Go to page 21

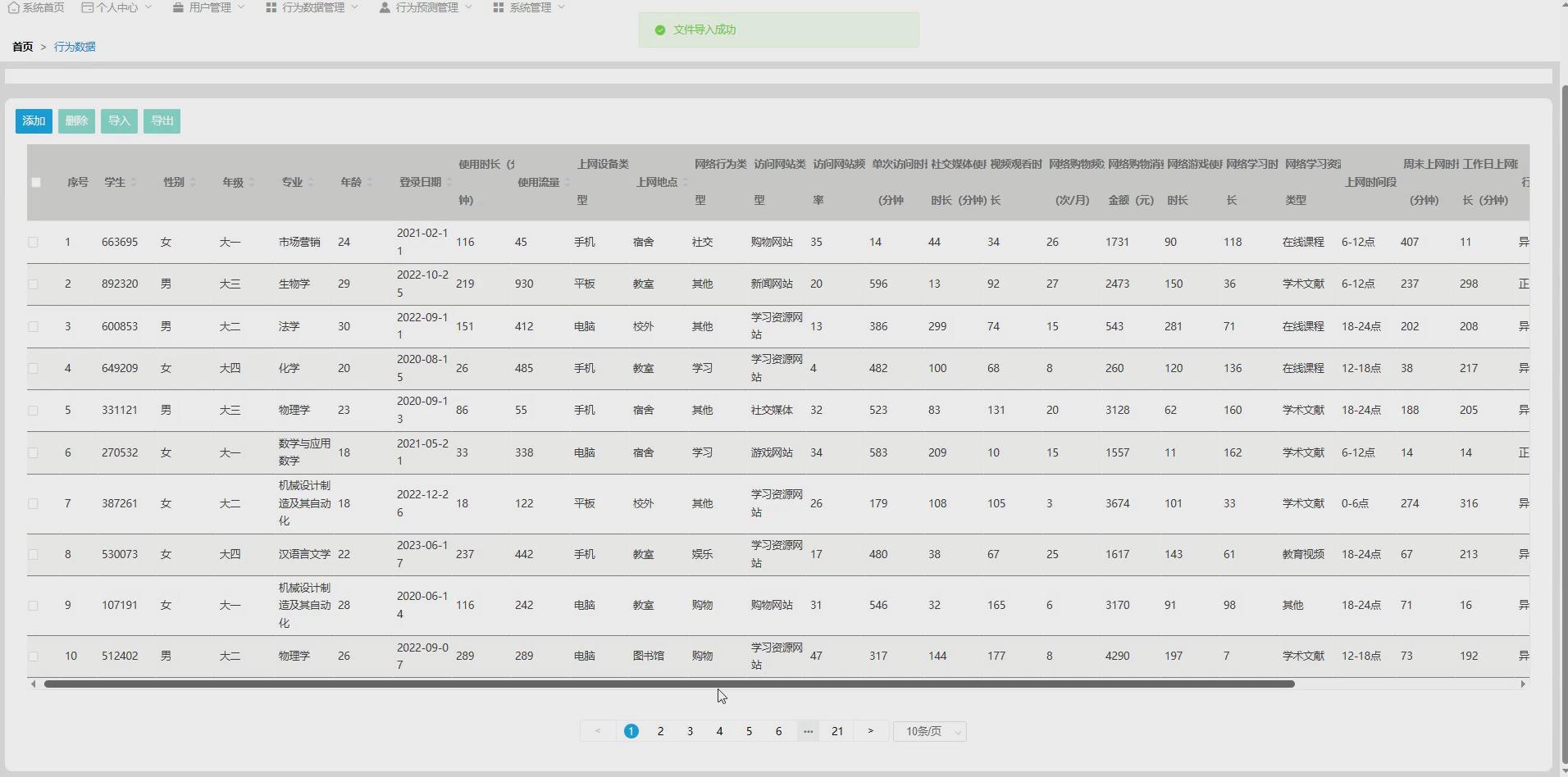(x=837, y=731)
